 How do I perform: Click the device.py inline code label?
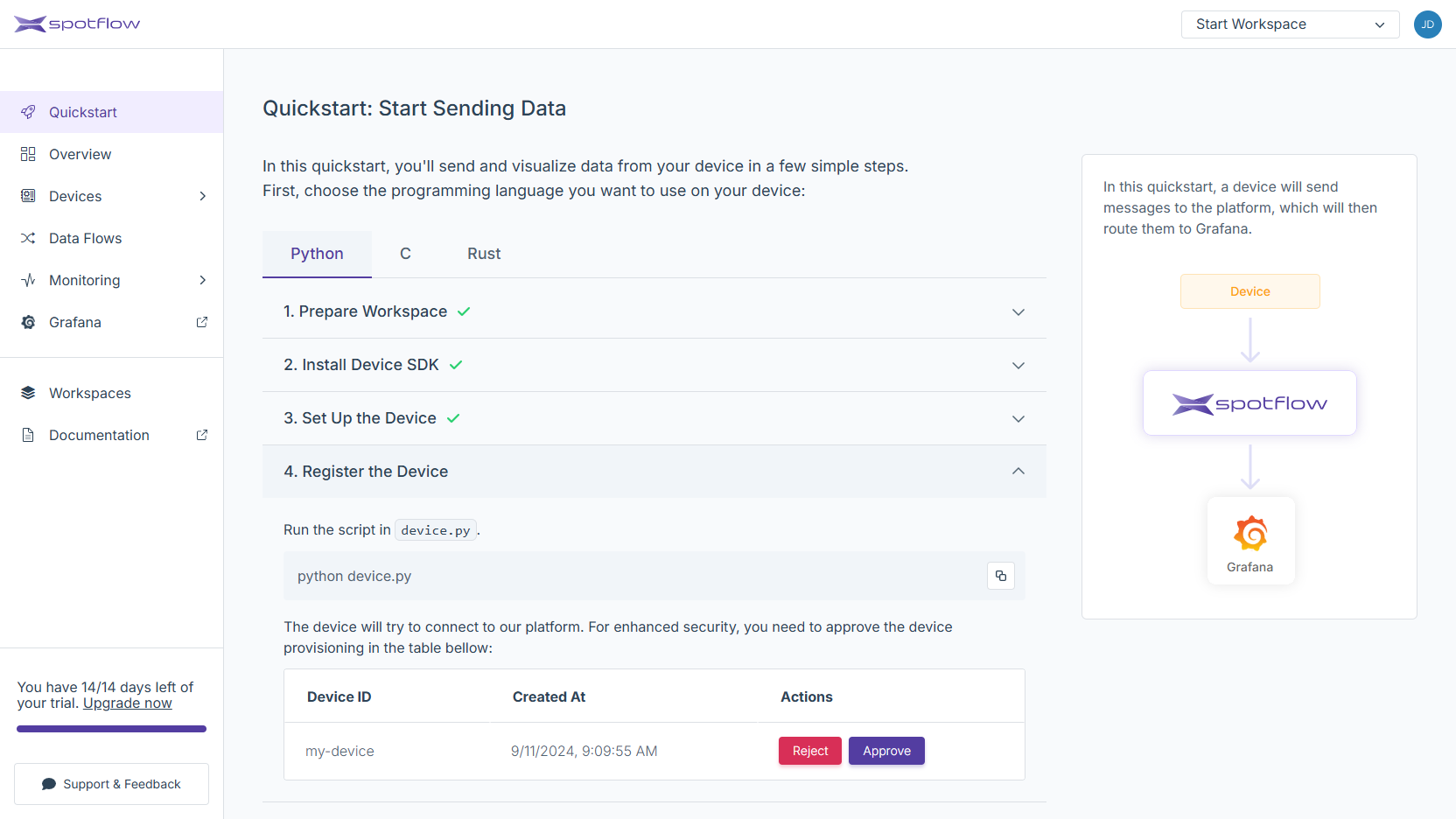pos(436,530)
